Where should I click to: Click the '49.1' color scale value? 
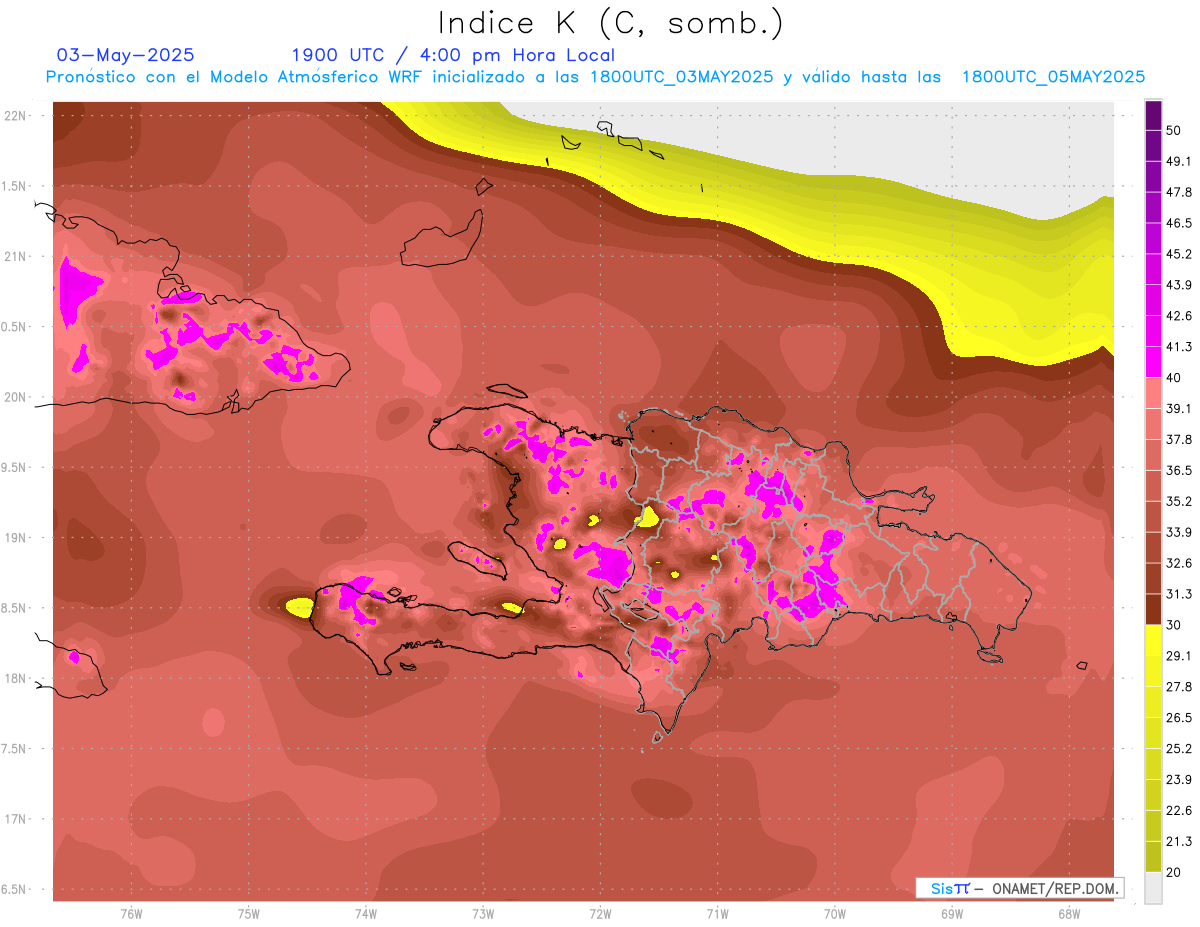click(x=1179, y=160)
